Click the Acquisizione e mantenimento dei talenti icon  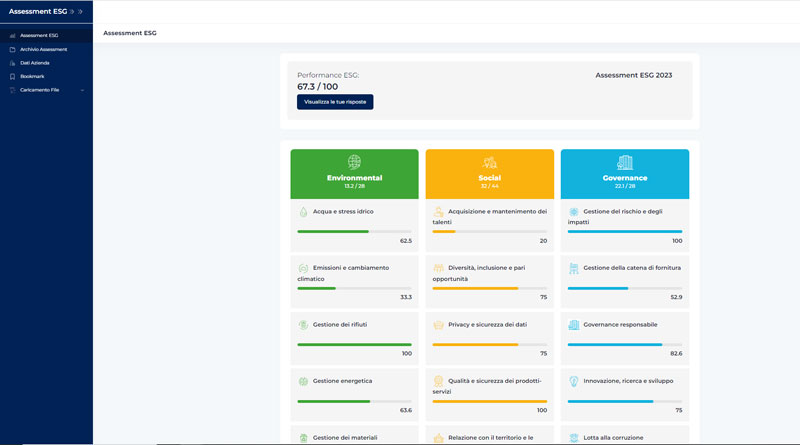tap(438, 212)
